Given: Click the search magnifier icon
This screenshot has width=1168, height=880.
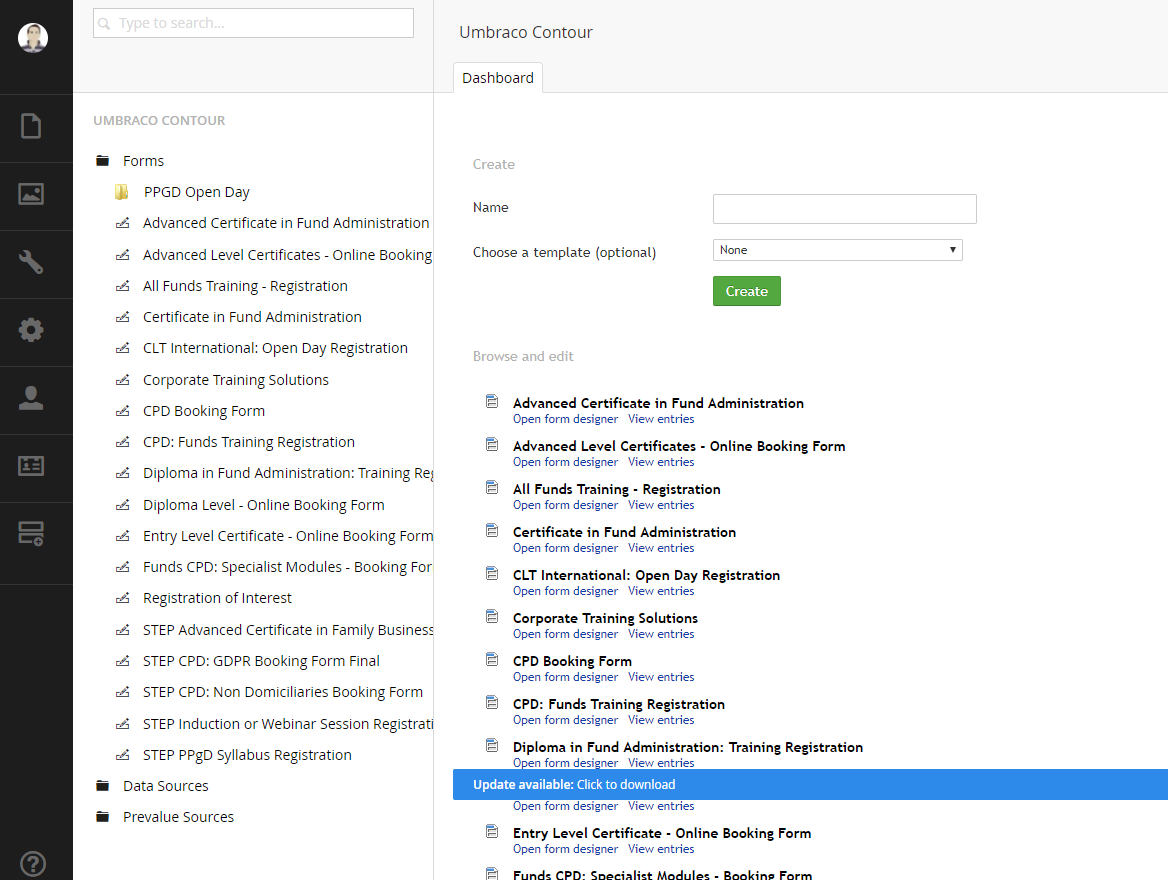Looking at the screenshot, I should (104, 24).
